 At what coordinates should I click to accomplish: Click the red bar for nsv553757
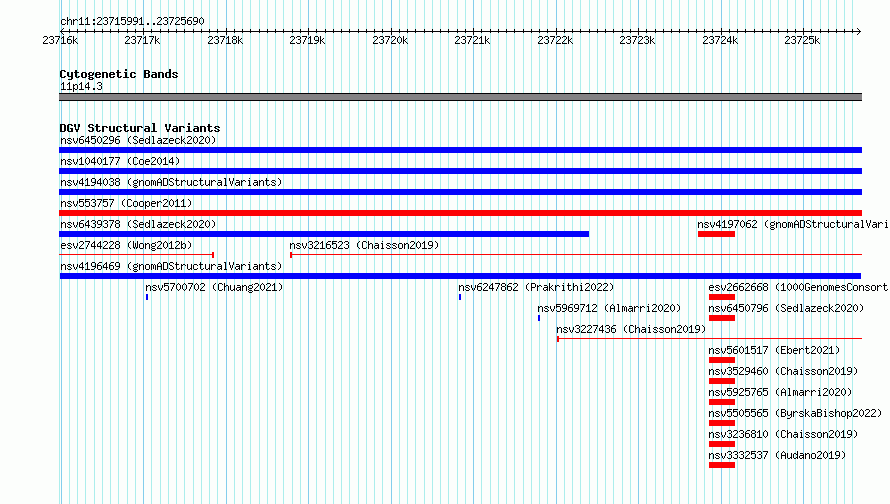(x=460, y=213)
